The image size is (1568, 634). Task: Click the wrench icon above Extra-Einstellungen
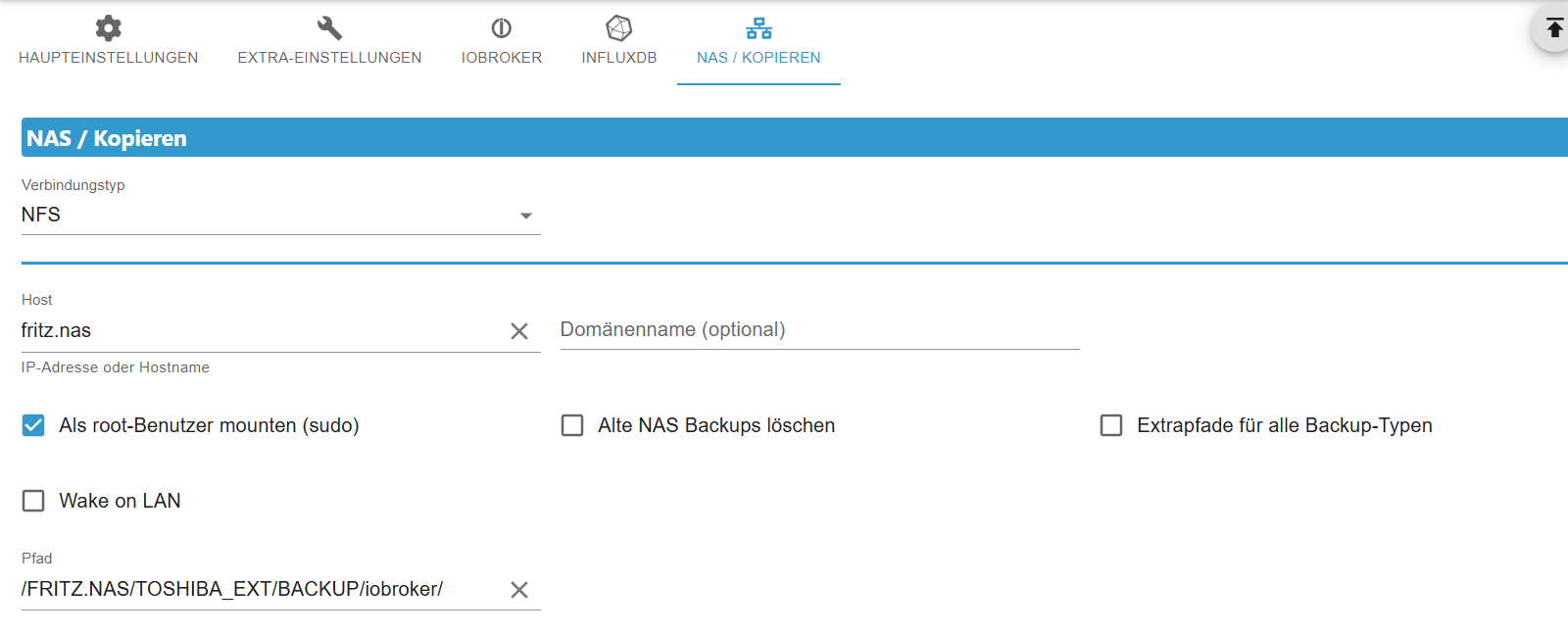(x=329, y=27)
